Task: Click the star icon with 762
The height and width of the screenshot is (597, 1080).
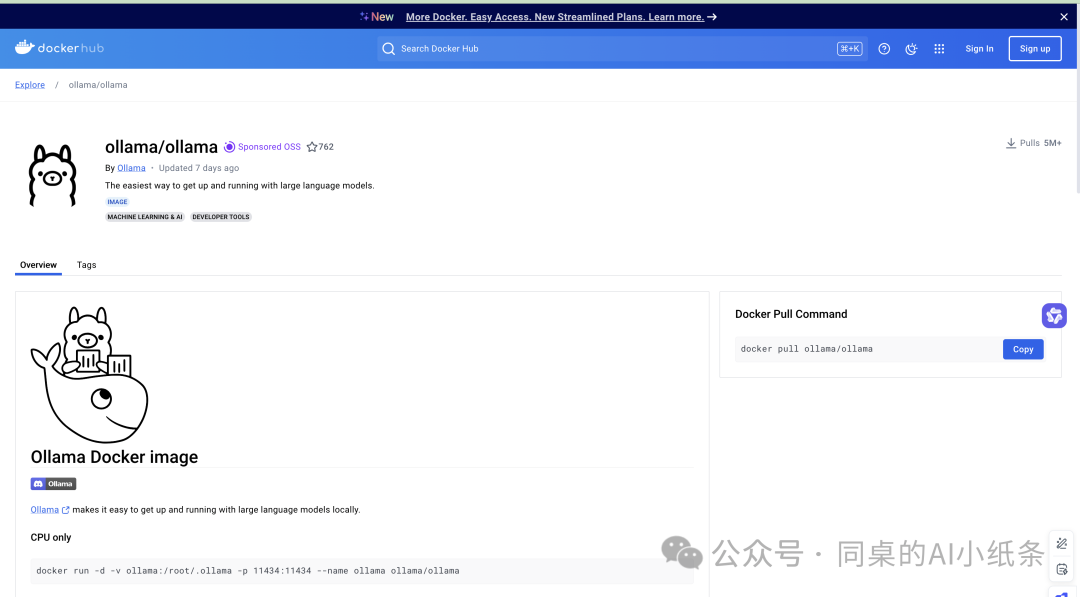Action: tap(311, 147)
